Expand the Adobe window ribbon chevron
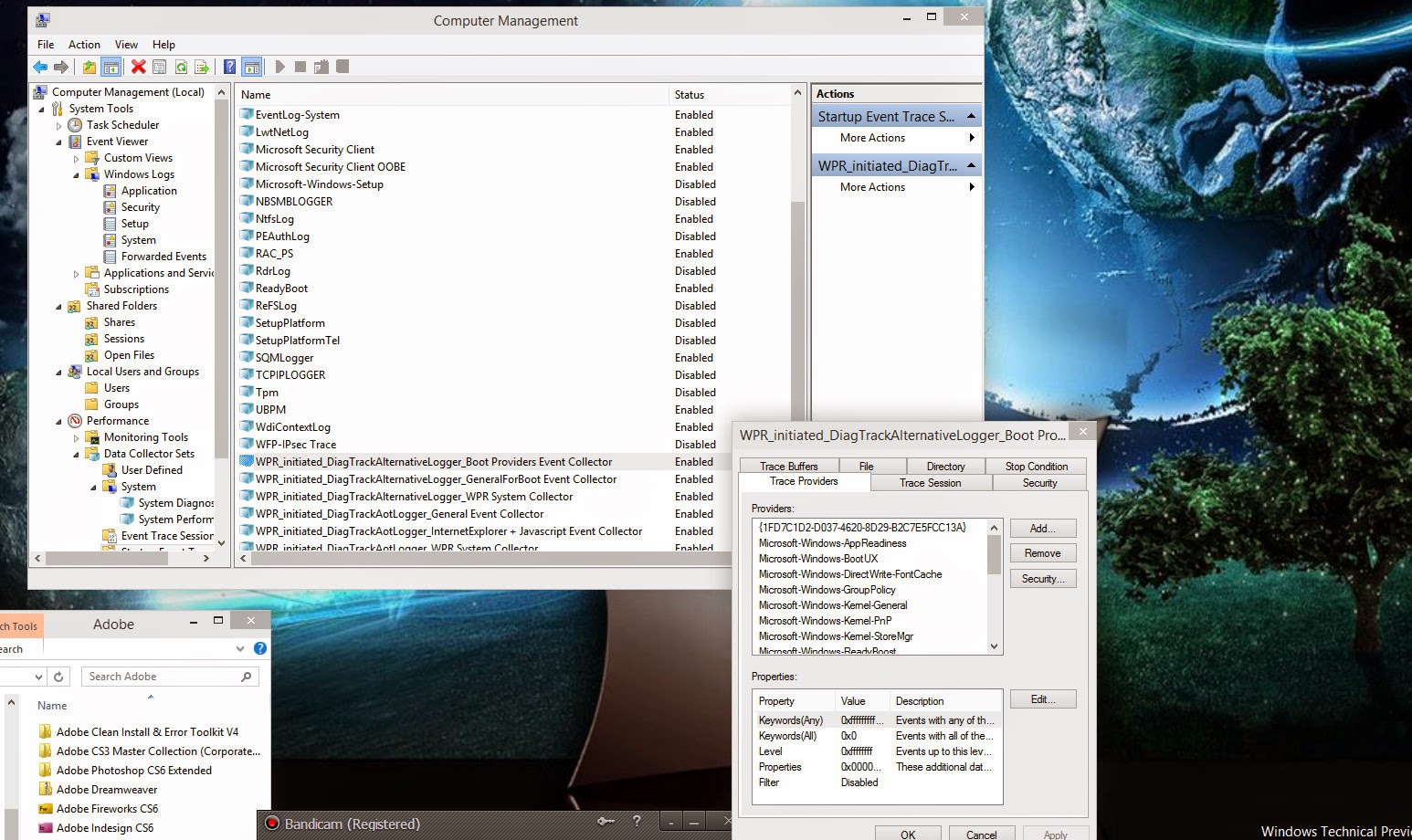Screen dimensions: 1412x840 tap(239, 648)
